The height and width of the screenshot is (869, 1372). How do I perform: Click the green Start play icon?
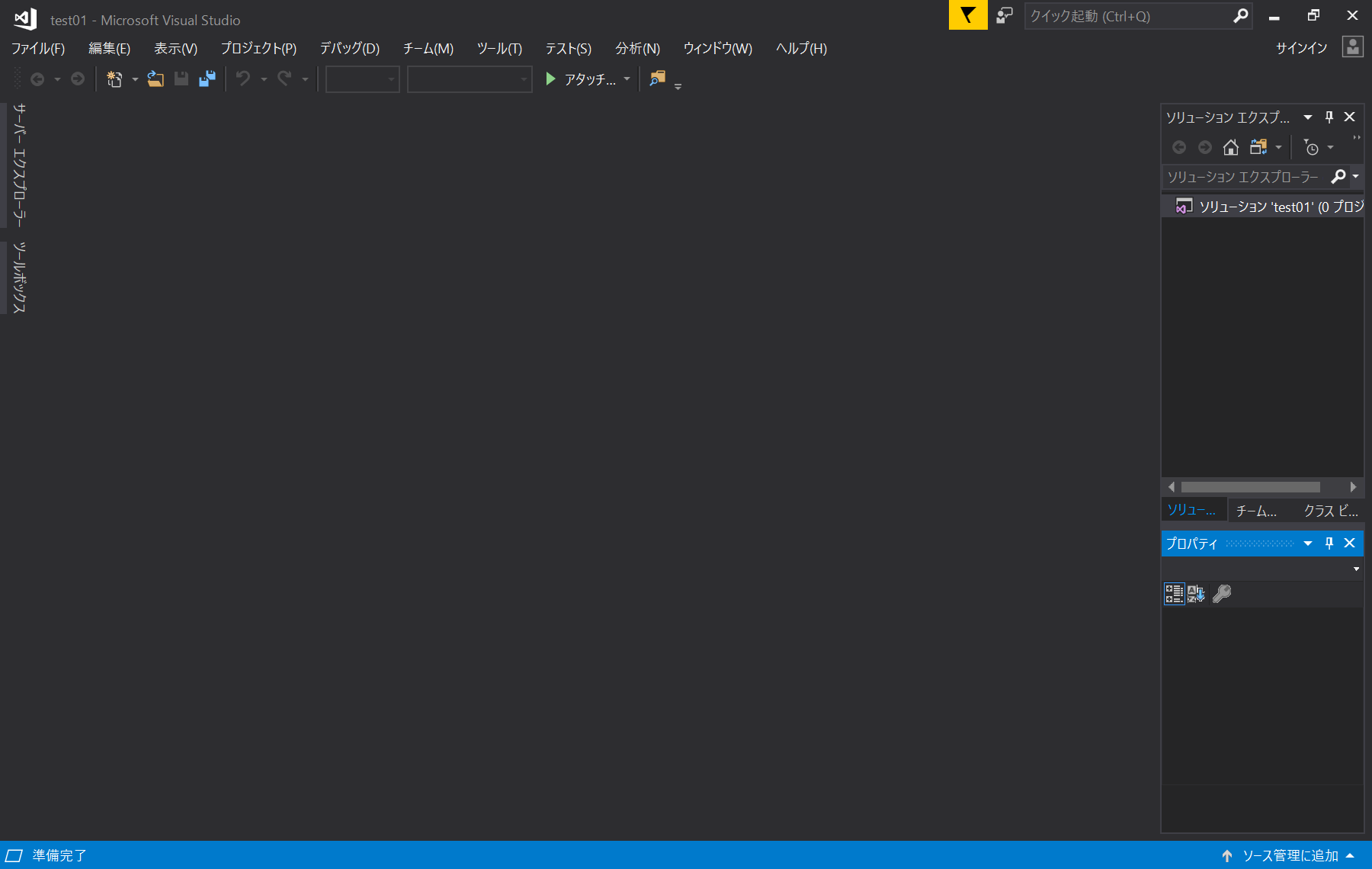pyautogui.click(x=550, y=79)
